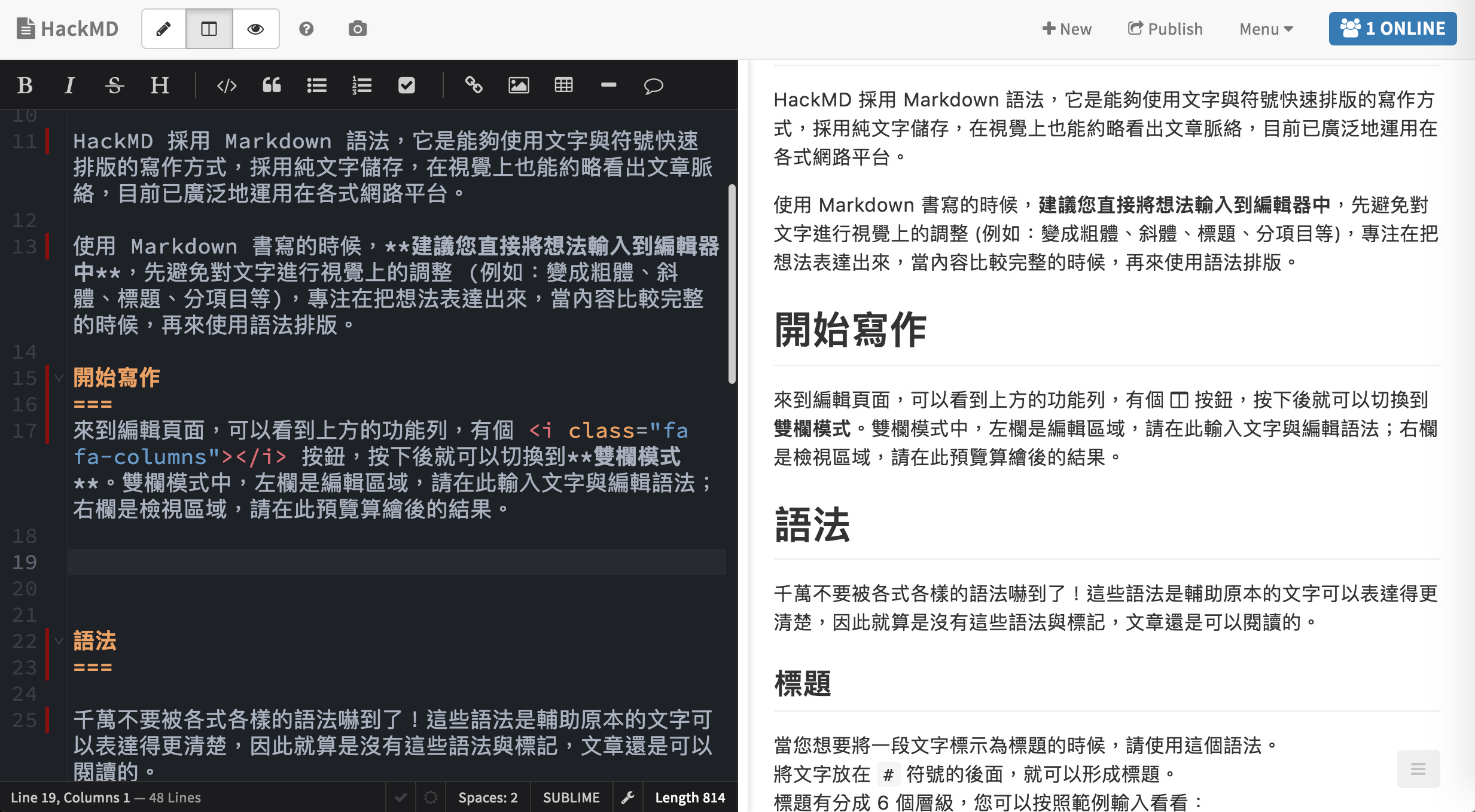Viewport: 1475px width, 812px height.
Task: Click the Publish button
Action: (x=1165, y=29)
